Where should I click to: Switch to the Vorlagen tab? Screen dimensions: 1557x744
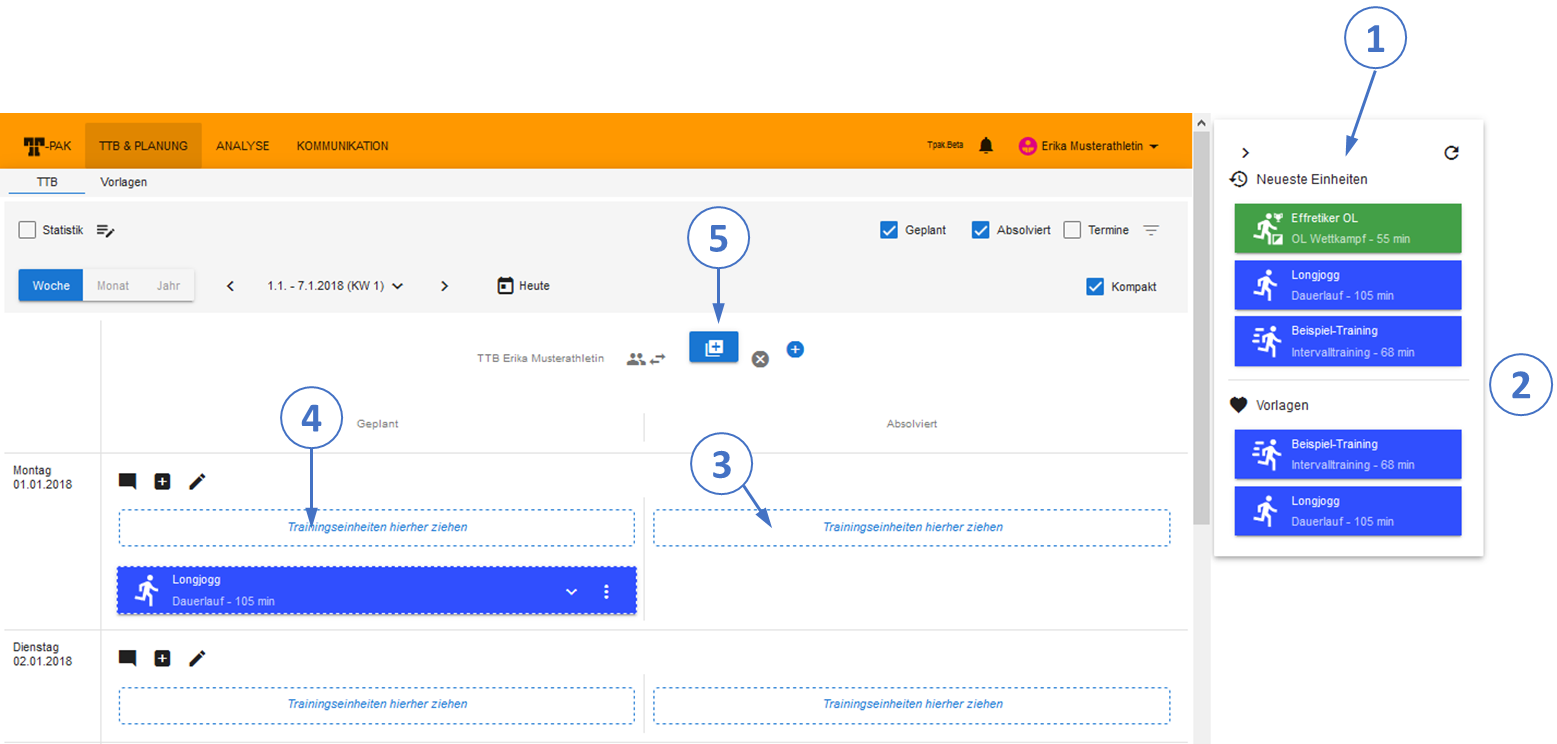[124, 182]
